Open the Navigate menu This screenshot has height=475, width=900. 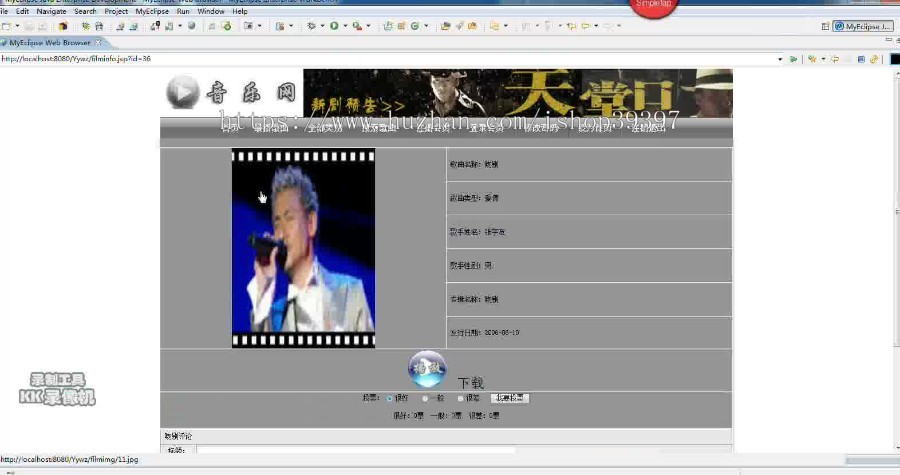(51, 11)
